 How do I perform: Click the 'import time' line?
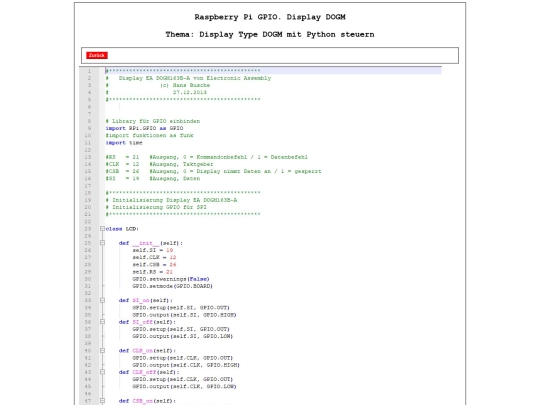124,143
